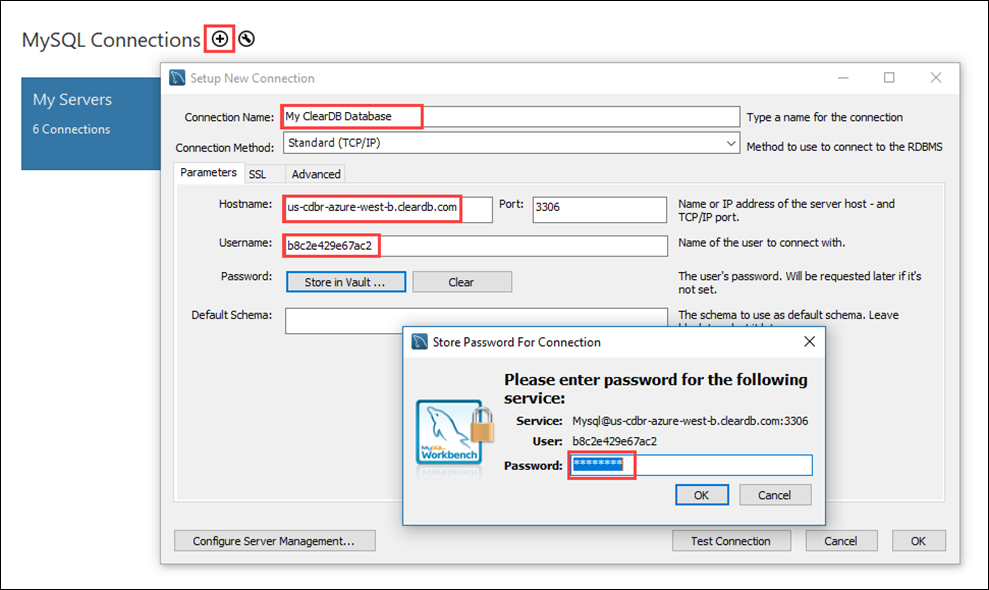Focus the Username input field
This screenshot has height=590, width=989.
tap(476, 245)
